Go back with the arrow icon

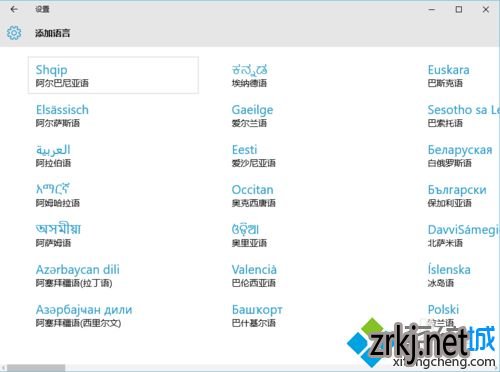click(x=14, y=9)
